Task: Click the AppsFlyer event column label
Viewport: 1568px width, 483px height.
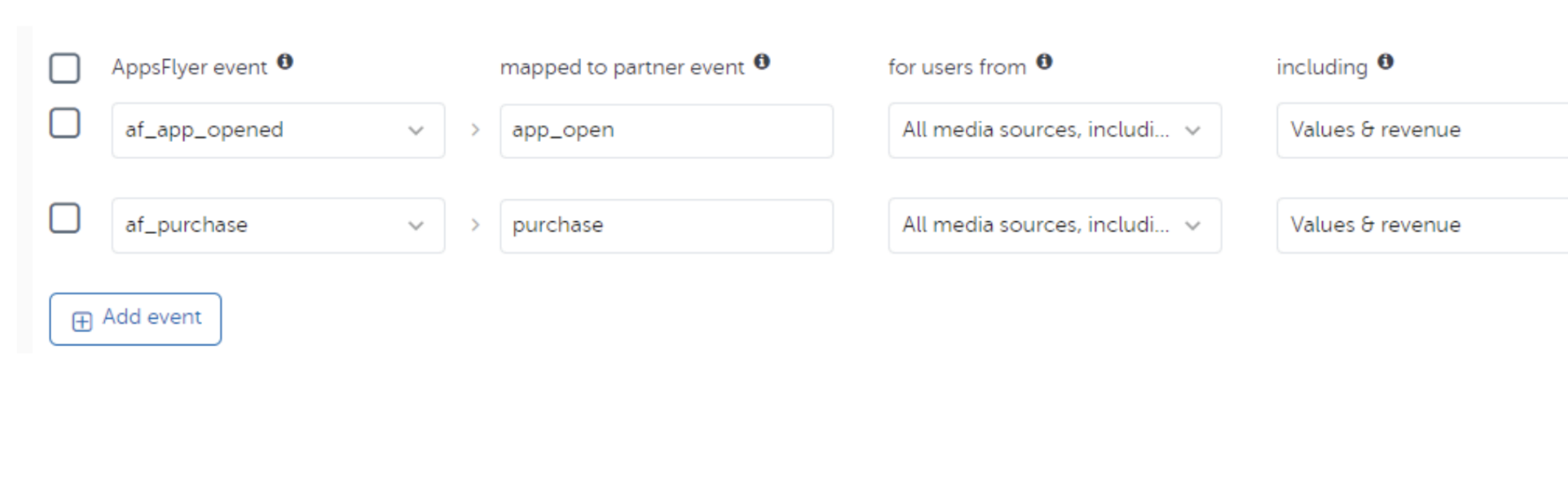Action: coord(189,68)
